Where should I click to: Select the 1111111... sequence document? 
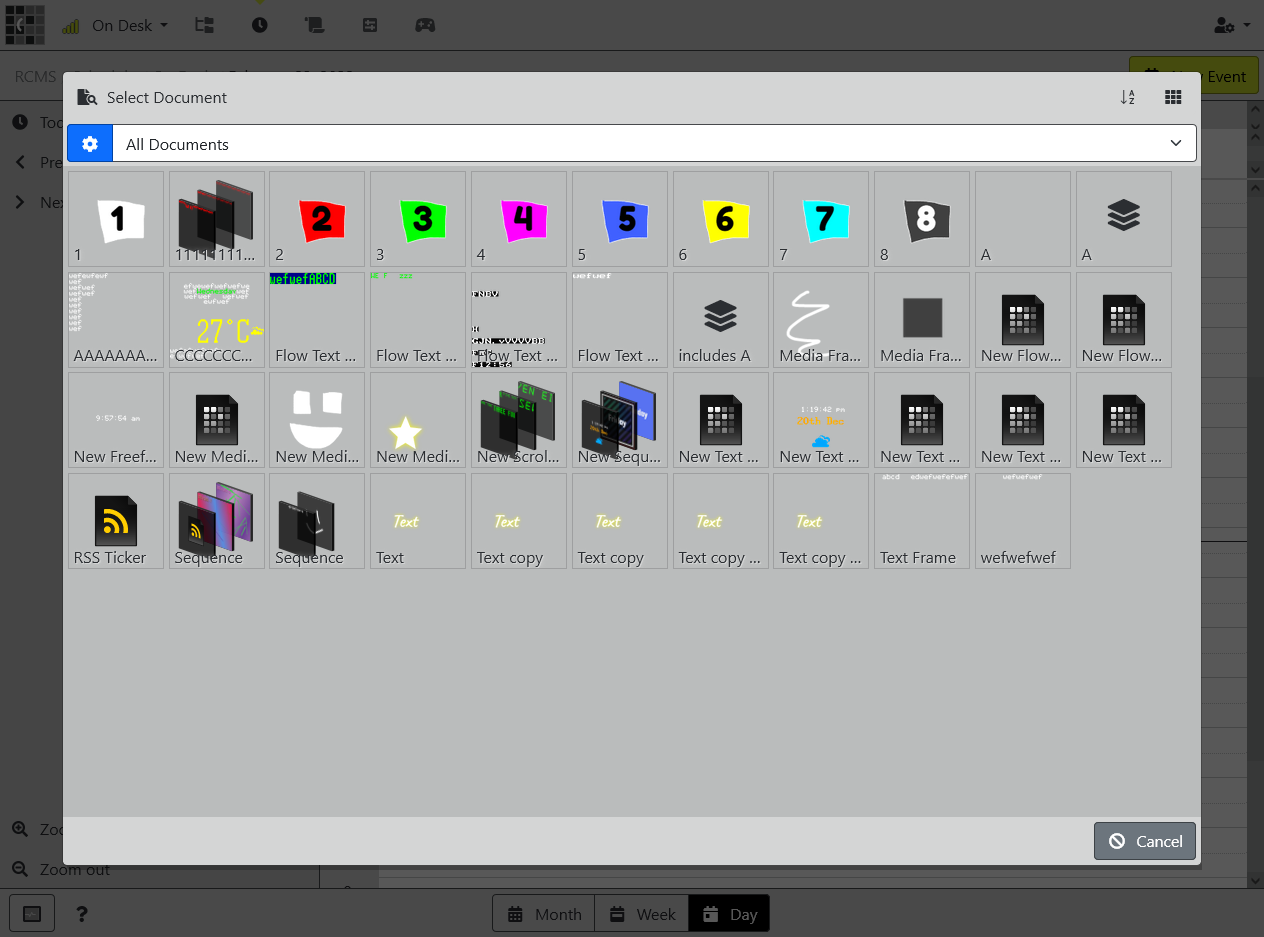(217, 219)
